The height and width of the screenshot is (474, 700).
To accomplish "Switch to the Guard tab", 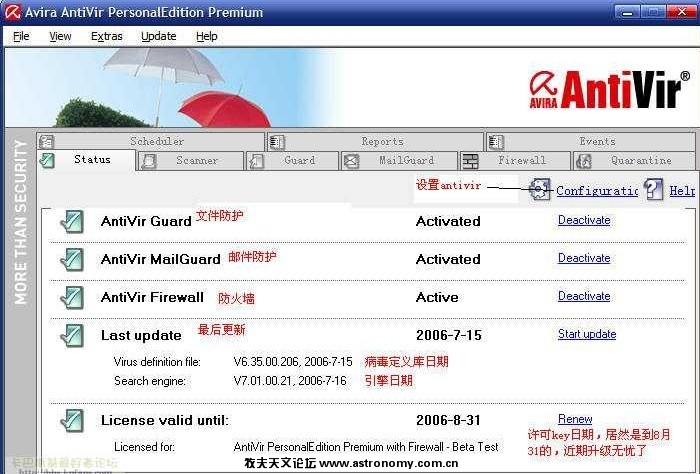I will coord(292,161).
